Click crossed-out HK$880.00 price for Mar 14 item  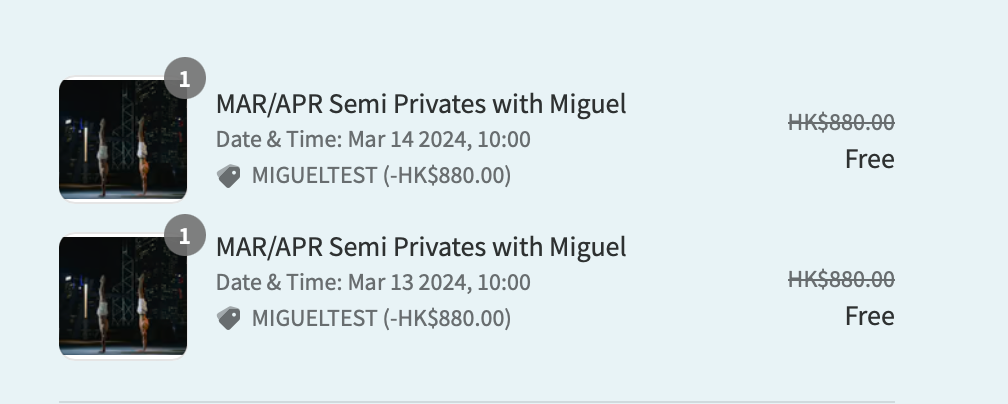[x=841, y=123]
